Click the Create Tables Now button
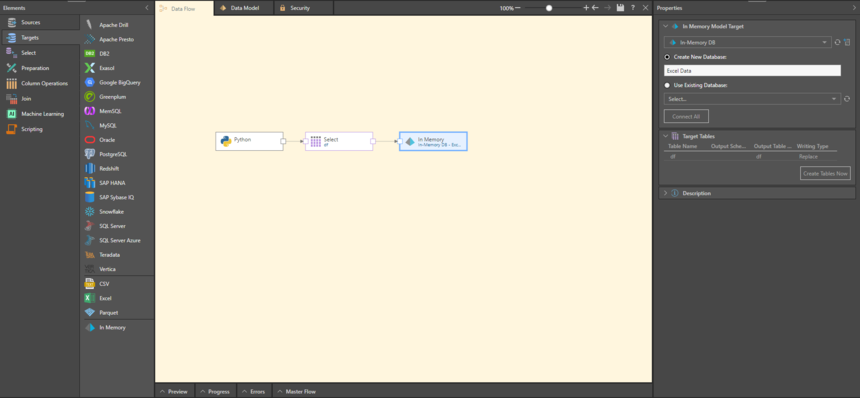Screen dimensions: 860x398 click(825, 173)
